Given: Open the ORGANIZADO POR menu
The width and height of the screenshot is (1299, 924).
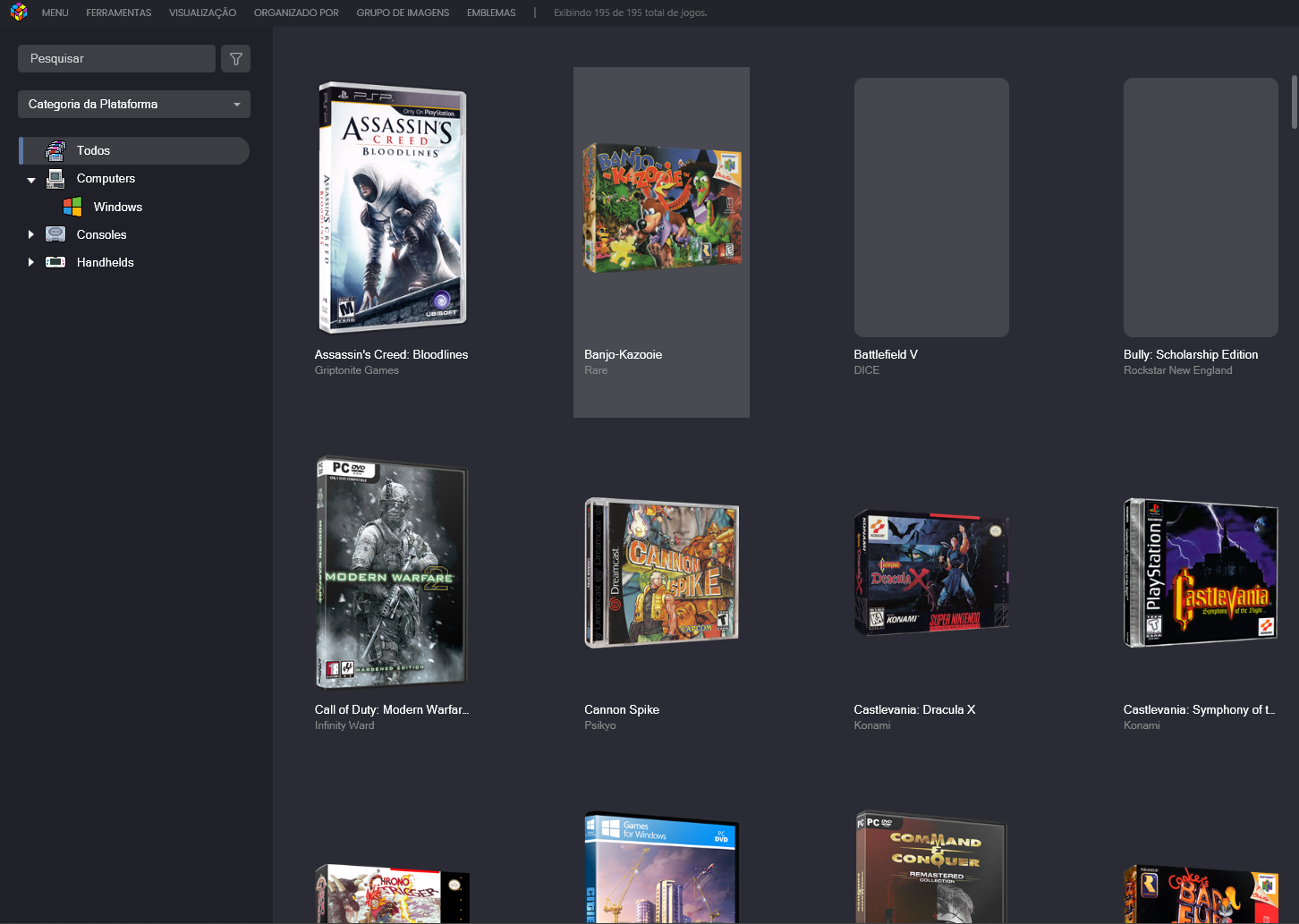Looking at the screenshot, I should 296,13.
